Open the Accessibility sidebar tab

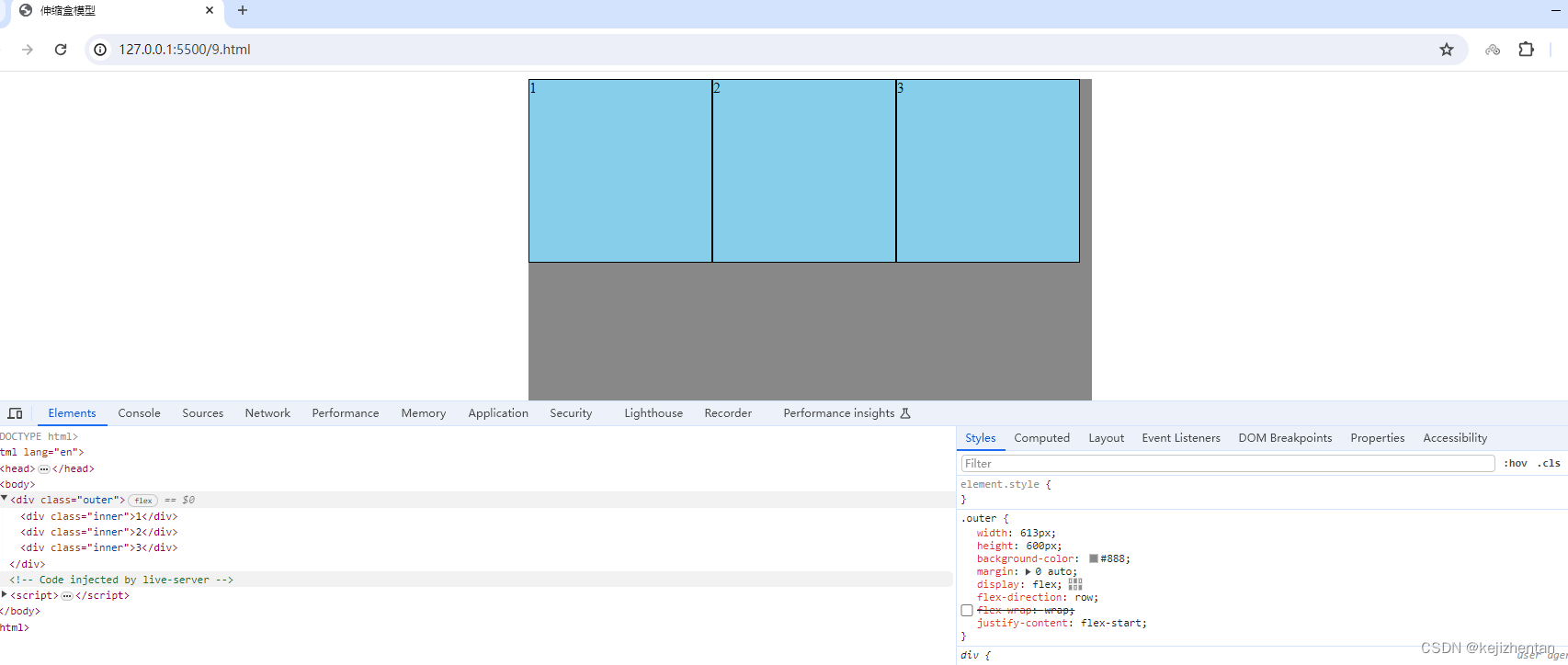pos(1455,438)
